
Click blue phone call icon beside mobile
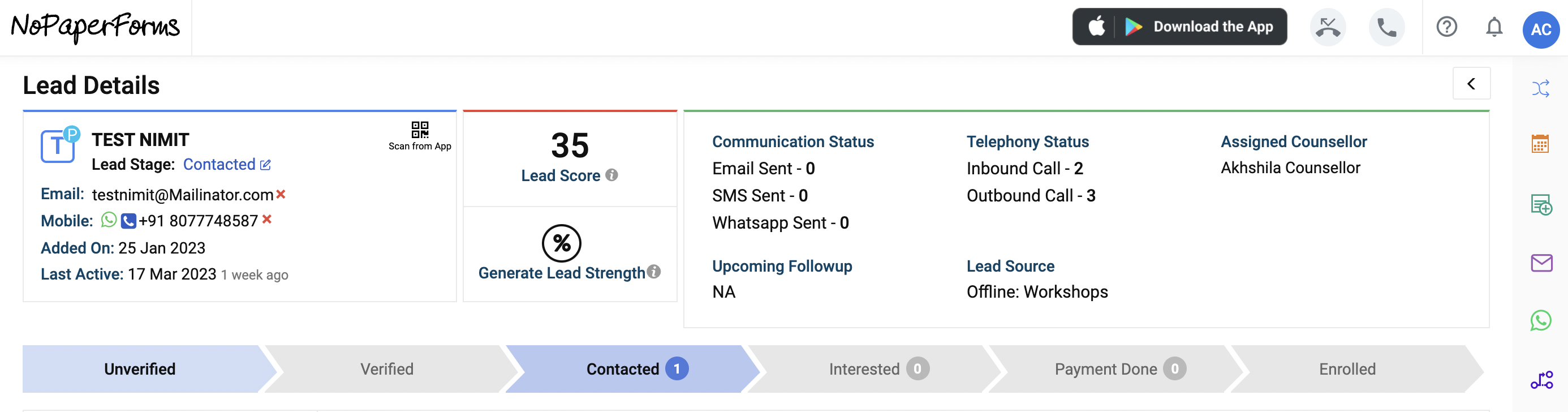pyautogui.click(x=128, y=221)
